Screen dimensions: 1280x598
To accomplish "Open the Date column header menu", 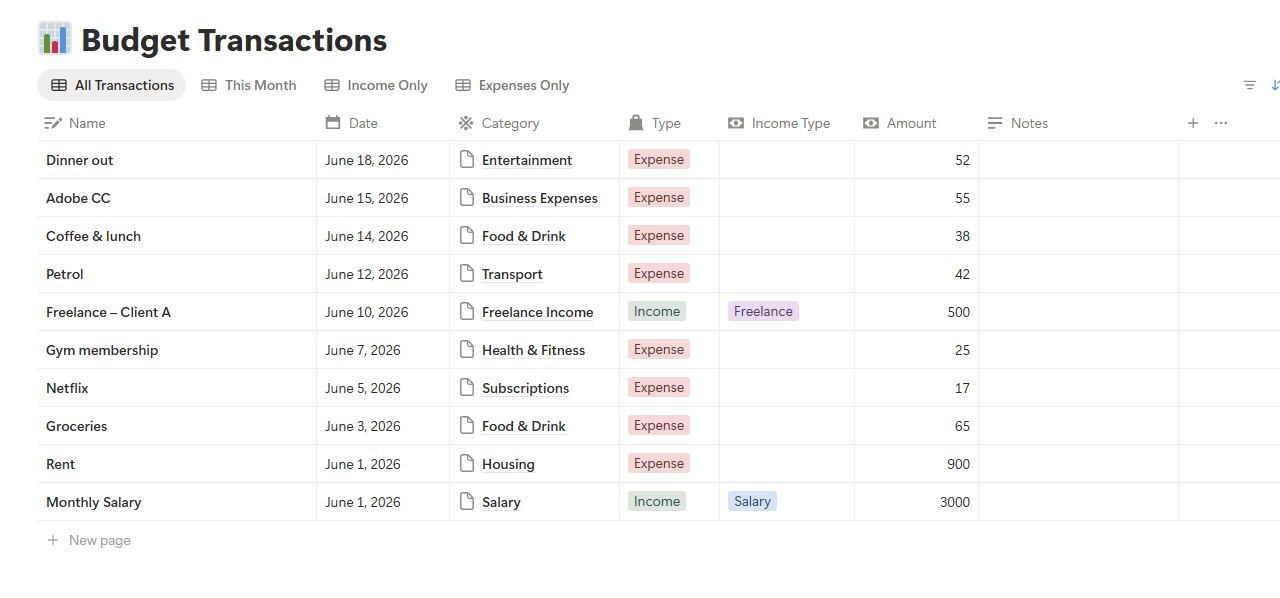I will coord(383,123).
